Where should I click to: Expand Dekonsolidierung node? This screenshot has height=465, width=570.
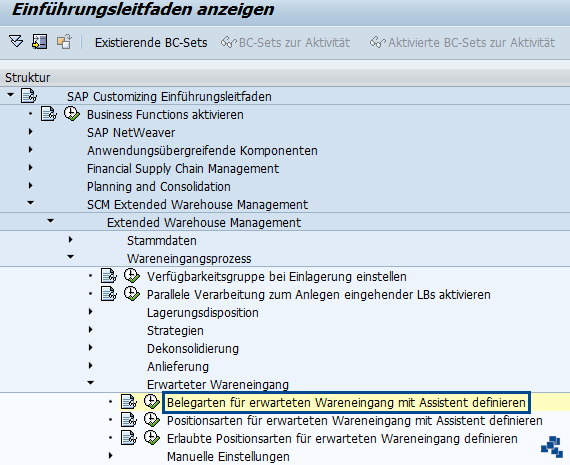pos(91,348)
